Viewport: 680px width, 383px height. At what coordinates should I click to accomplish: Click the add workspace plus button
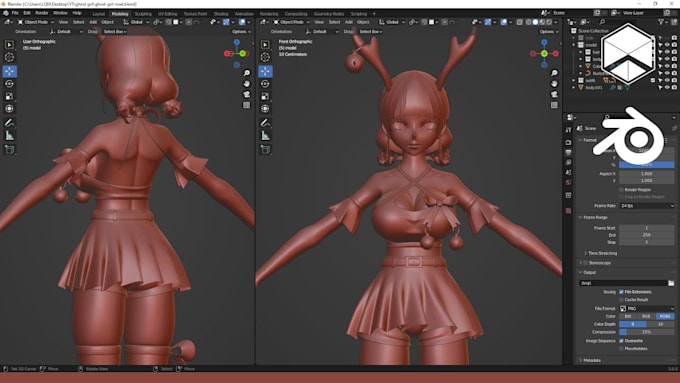[374, 14]
